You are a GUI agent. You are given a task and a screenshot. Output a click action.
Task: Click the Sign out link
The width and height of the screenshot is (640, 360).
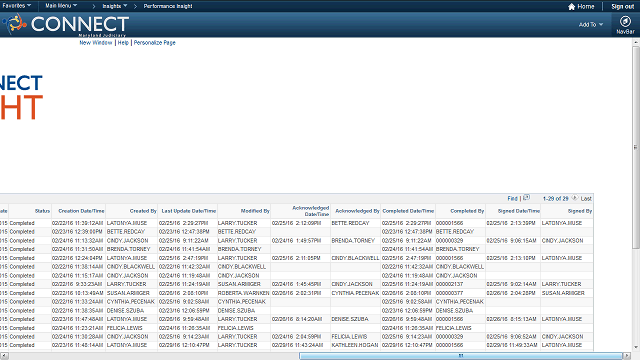[622, 7]
